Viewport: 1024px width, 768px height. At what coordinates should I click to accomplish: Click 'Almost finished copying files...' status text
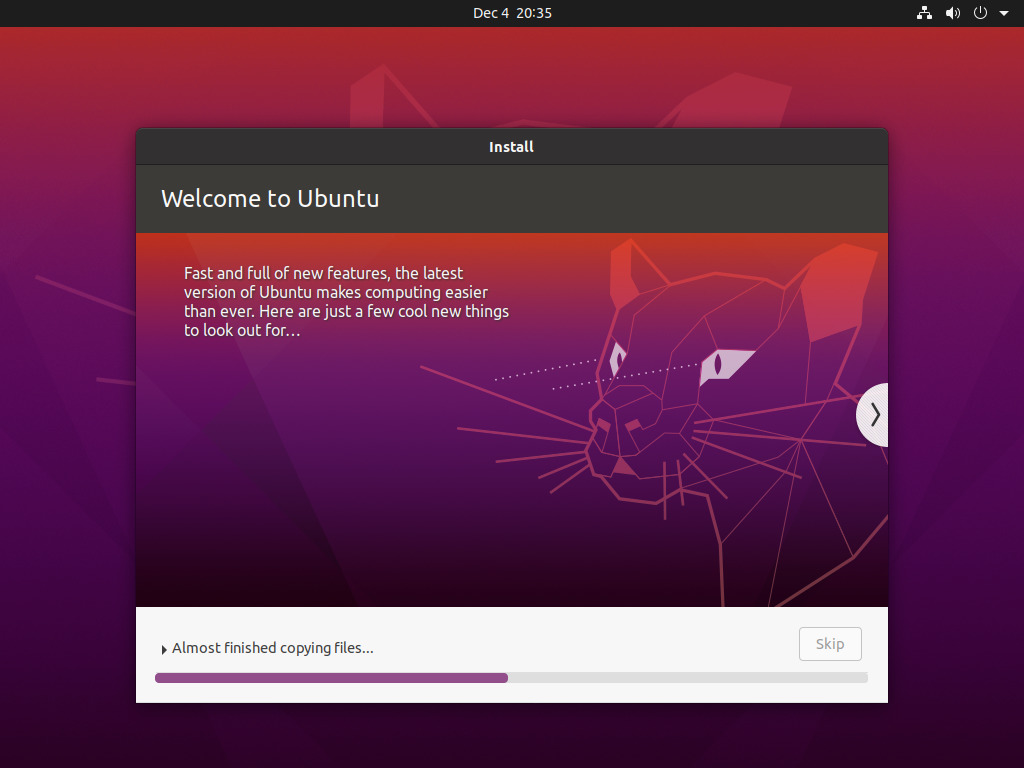(272, 648)
